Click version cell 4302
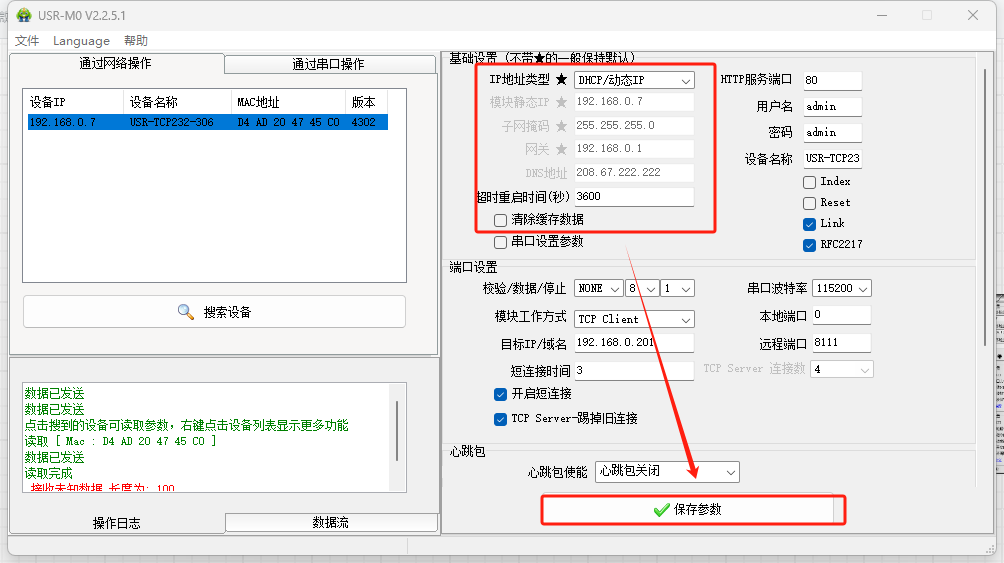 (364, 122)
